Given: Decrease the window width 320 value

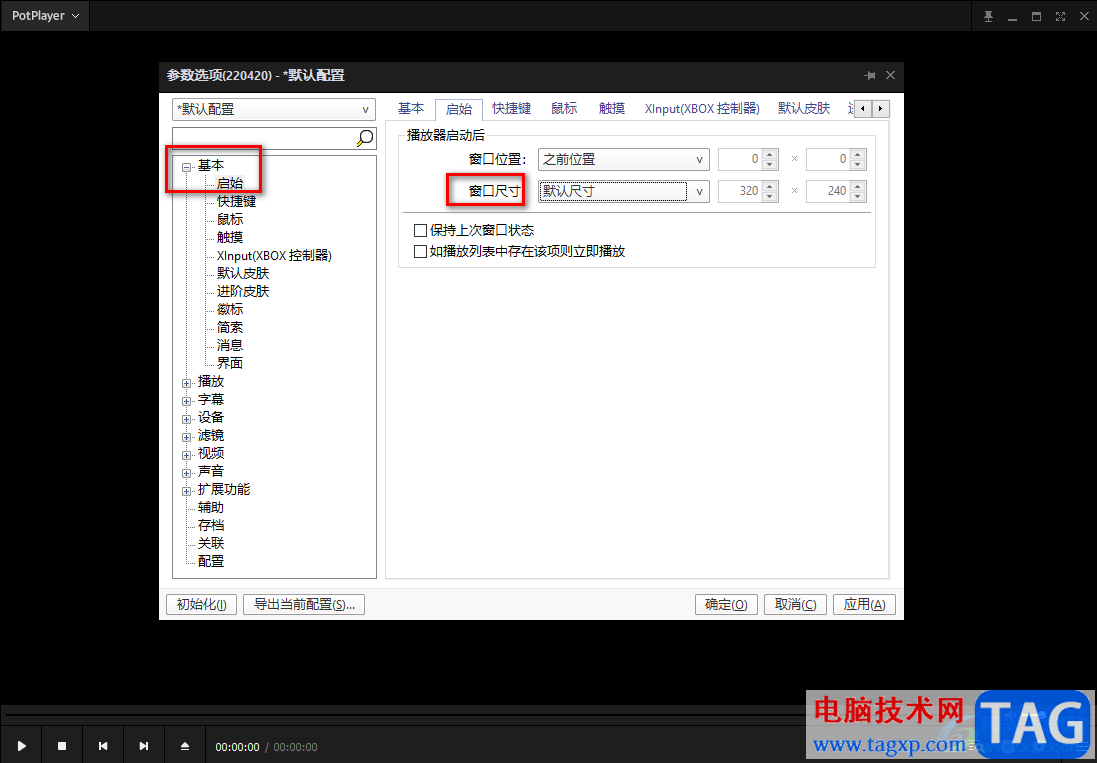Looking at the screenshot, I should click(x=770, y=196).
